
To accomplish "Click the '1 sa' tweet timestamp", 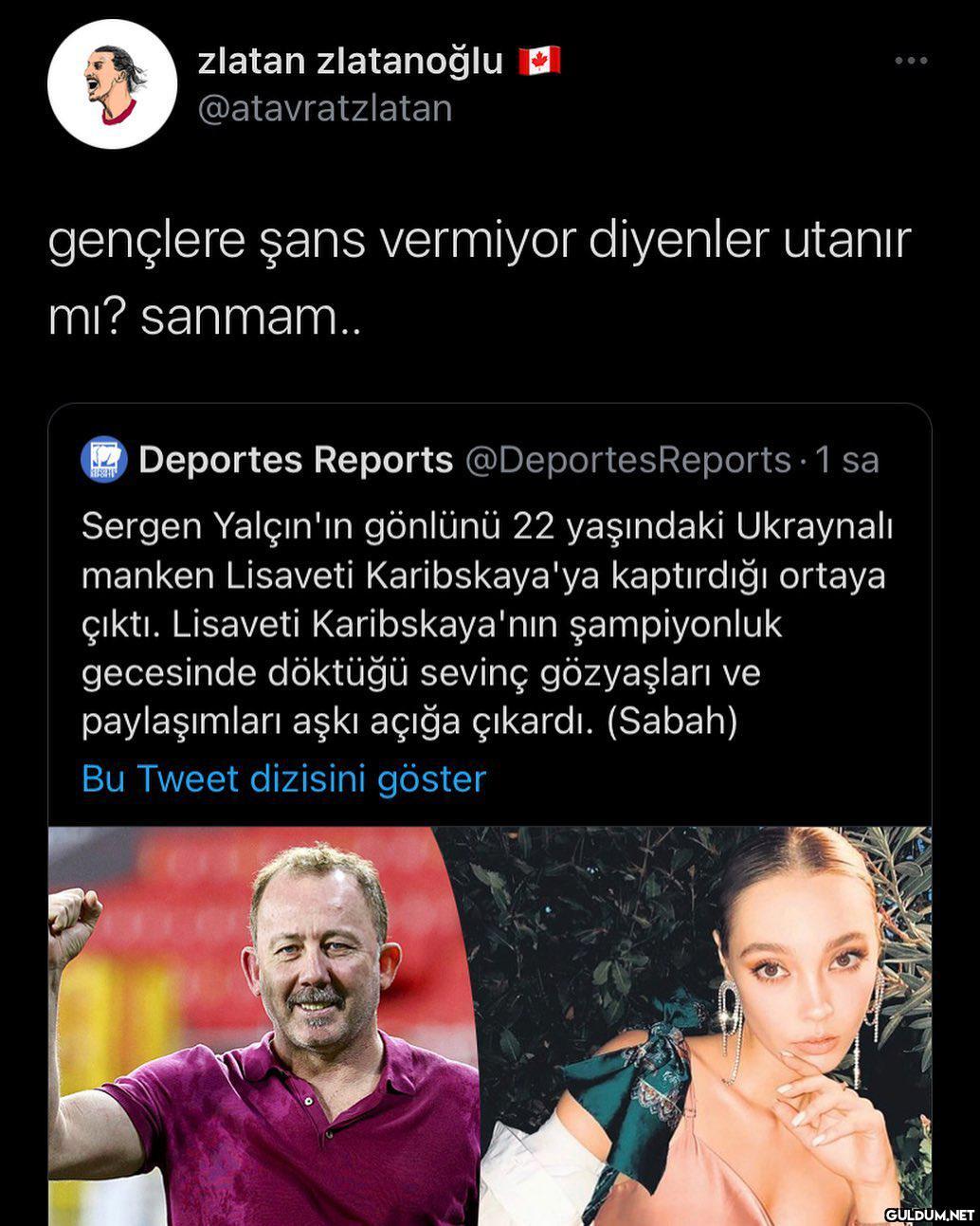I will pyautogui.click(x=846, y=460).
